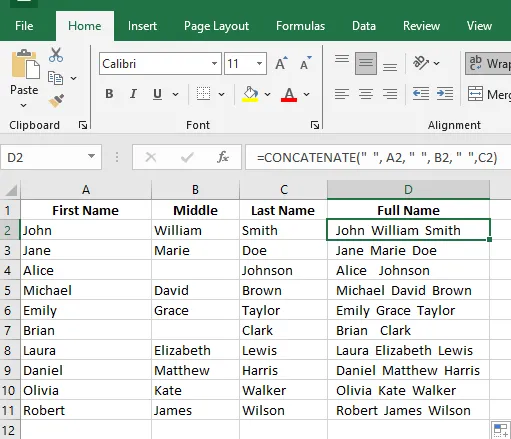Open the Review tab
The height and width of the screenshot is (439, 511).
pyautogui.click(x=421, y=26)
